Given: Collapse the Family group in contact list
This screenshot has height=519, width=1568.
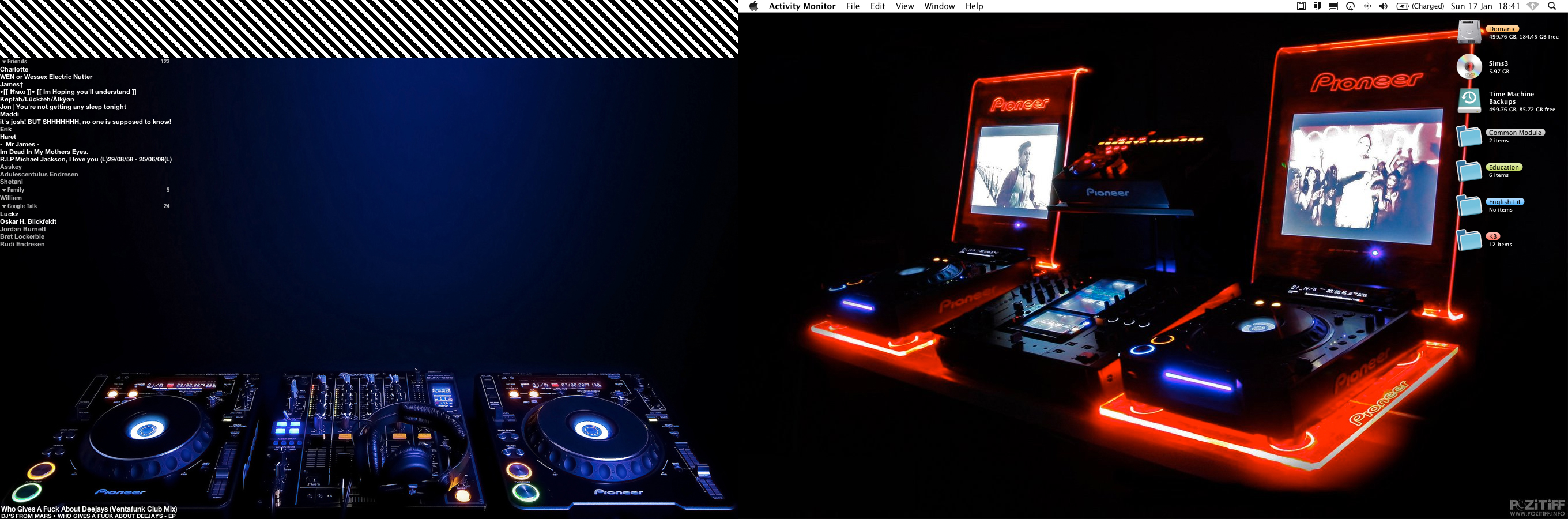Looking at the screenshot, I should coord(4,190).
